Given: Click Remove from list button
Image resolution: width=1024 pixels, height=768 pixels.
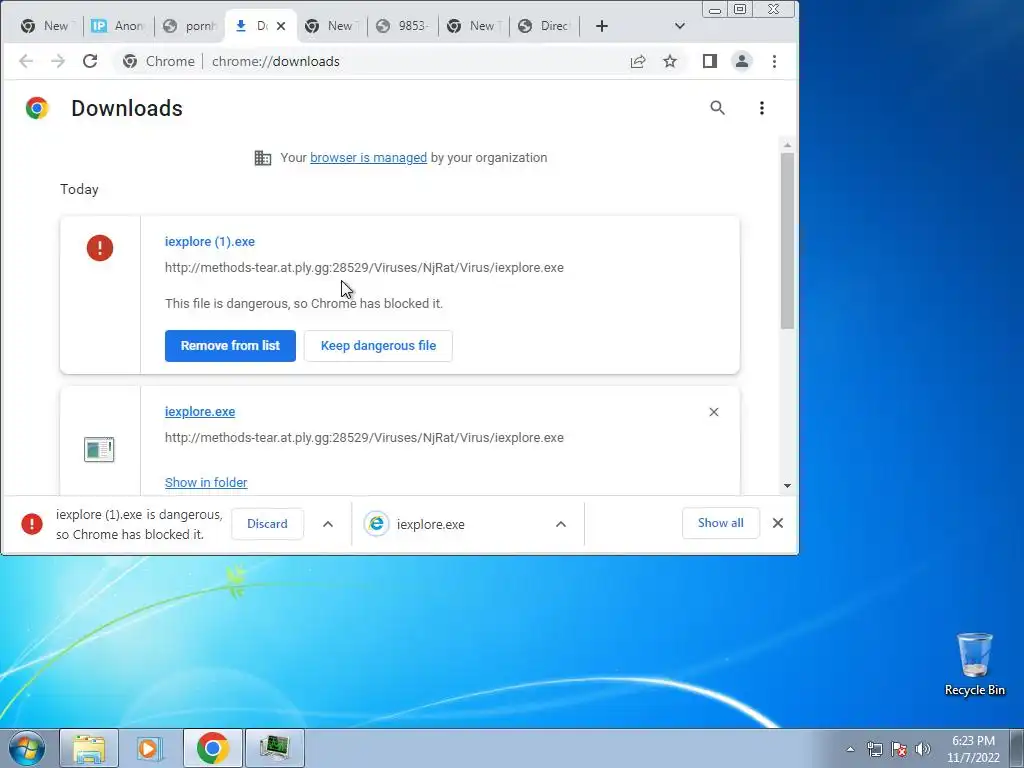Looking at the screenshot, I should 230,345.
